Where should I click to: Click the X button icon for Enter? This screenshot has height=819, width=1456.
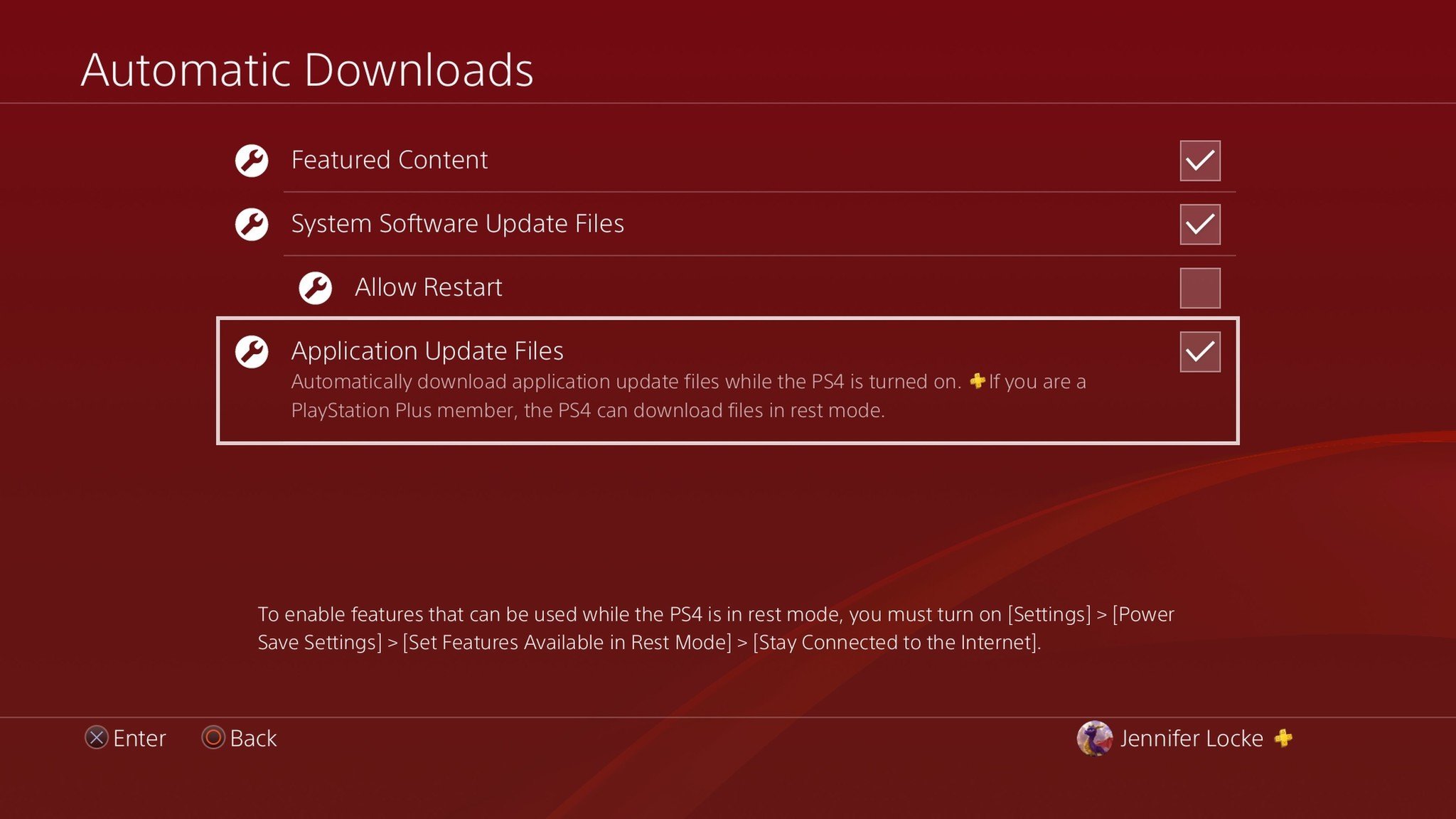[x=97, y=738]
